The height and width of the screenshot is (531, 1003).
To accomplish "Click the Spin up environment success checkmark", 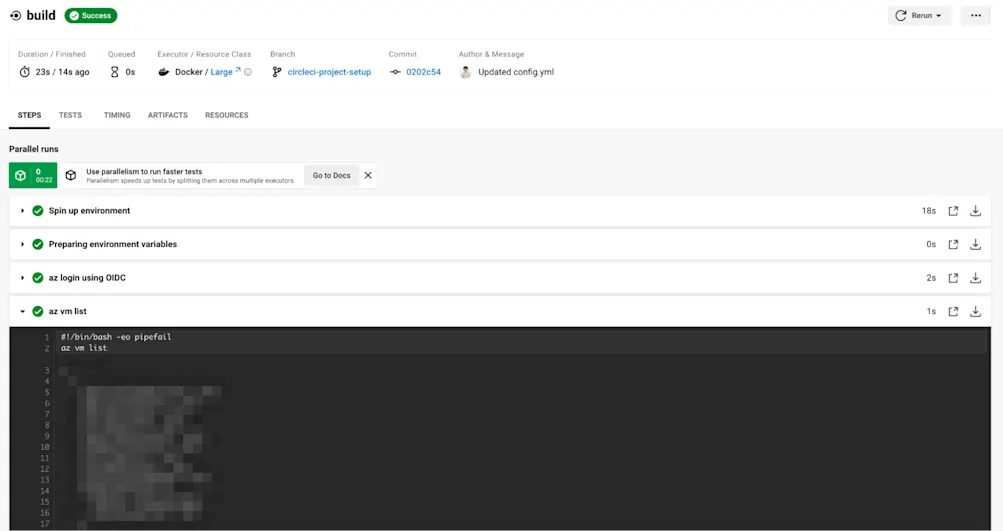I will [38, 210].
